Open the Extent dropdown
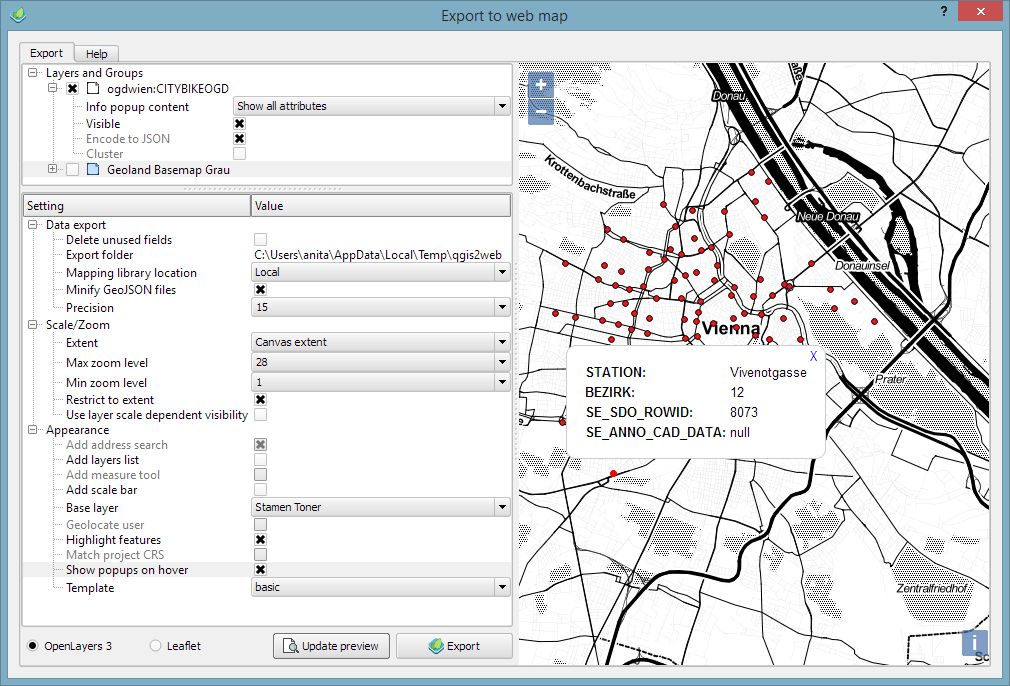 coord(380,342)
